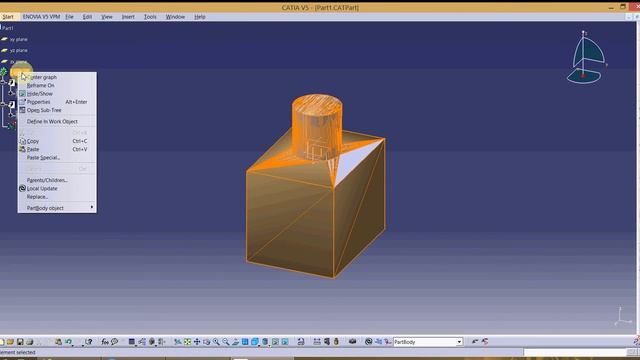The image size is (640, 360).
Task: Open the Window menu
Action: [x=175, y=17]
